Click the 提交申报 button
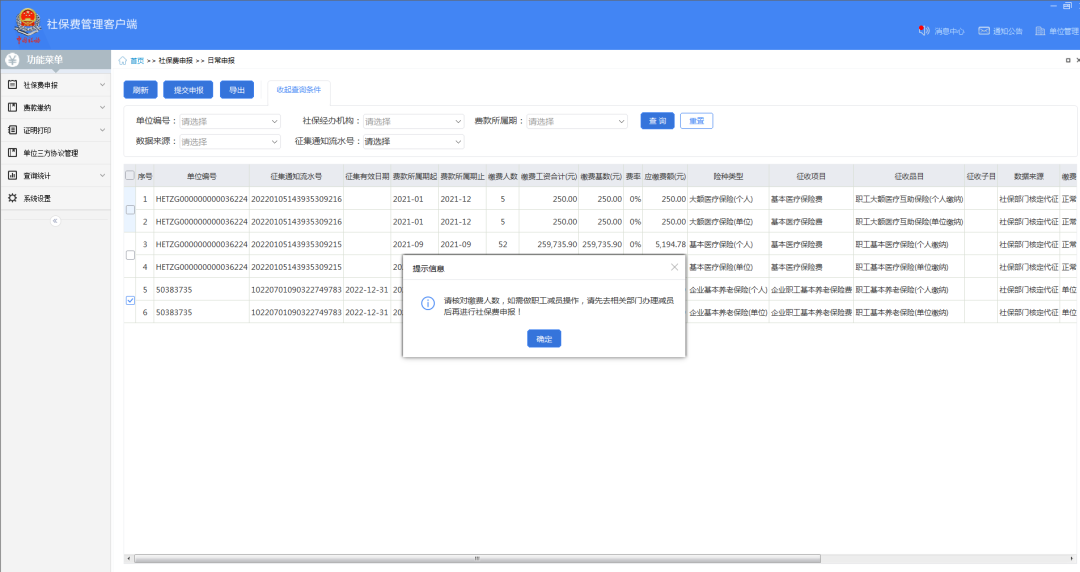Screen dimensions: 1080x572 coord(188,90)
